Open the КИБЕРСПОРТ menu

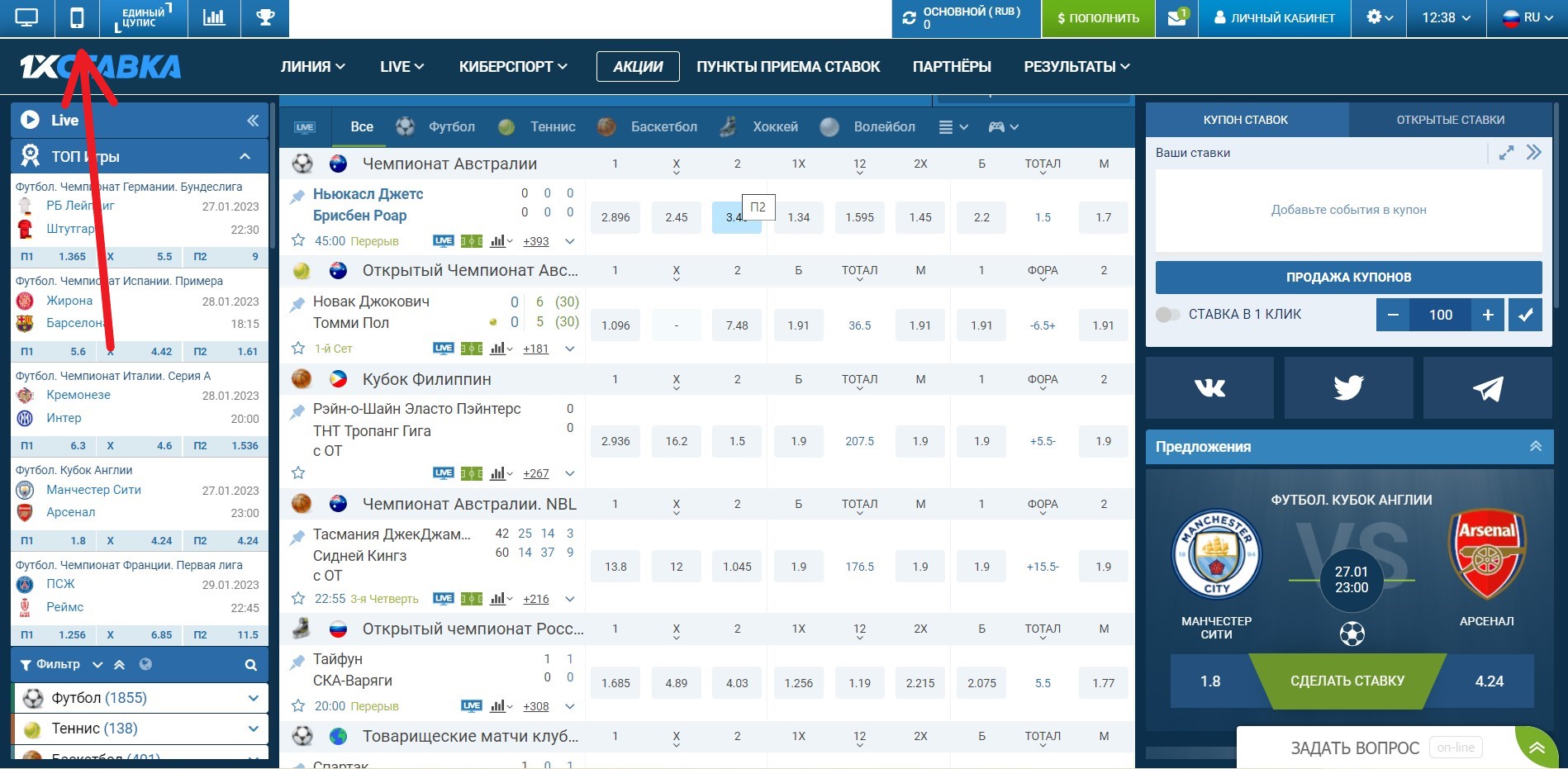point(513,67)
